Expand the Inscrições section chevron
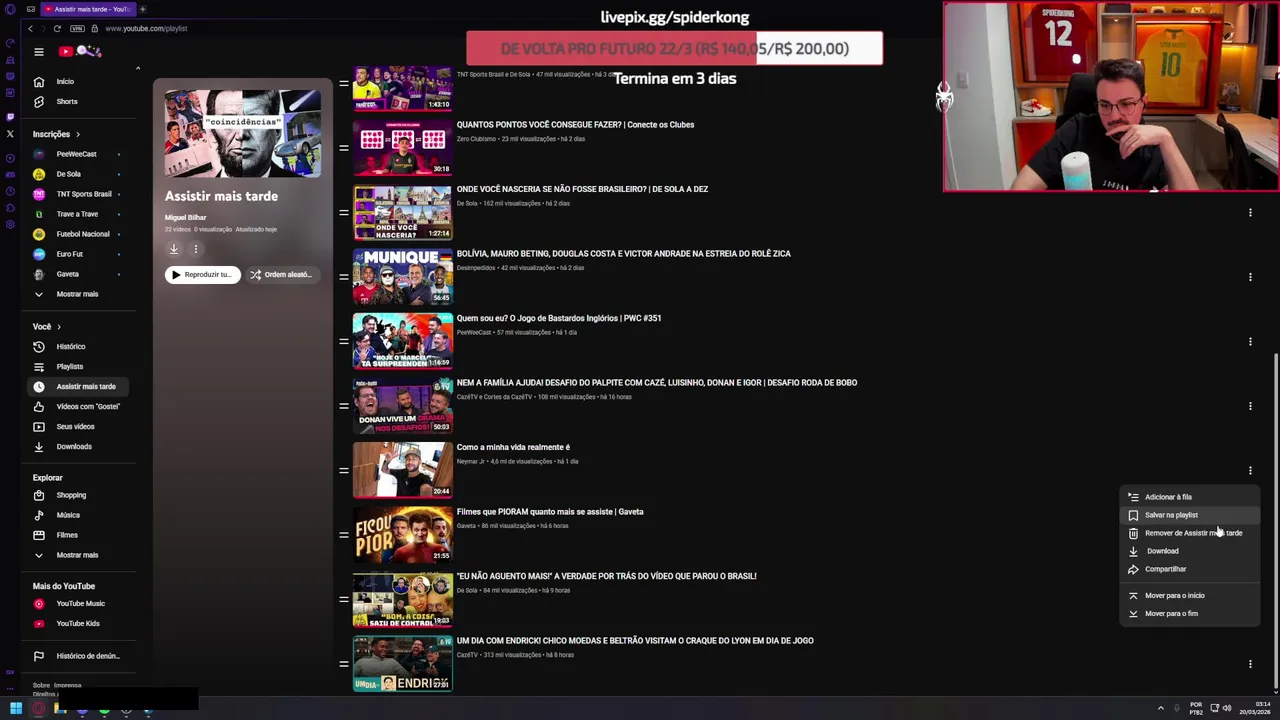 tap(78, 134)
